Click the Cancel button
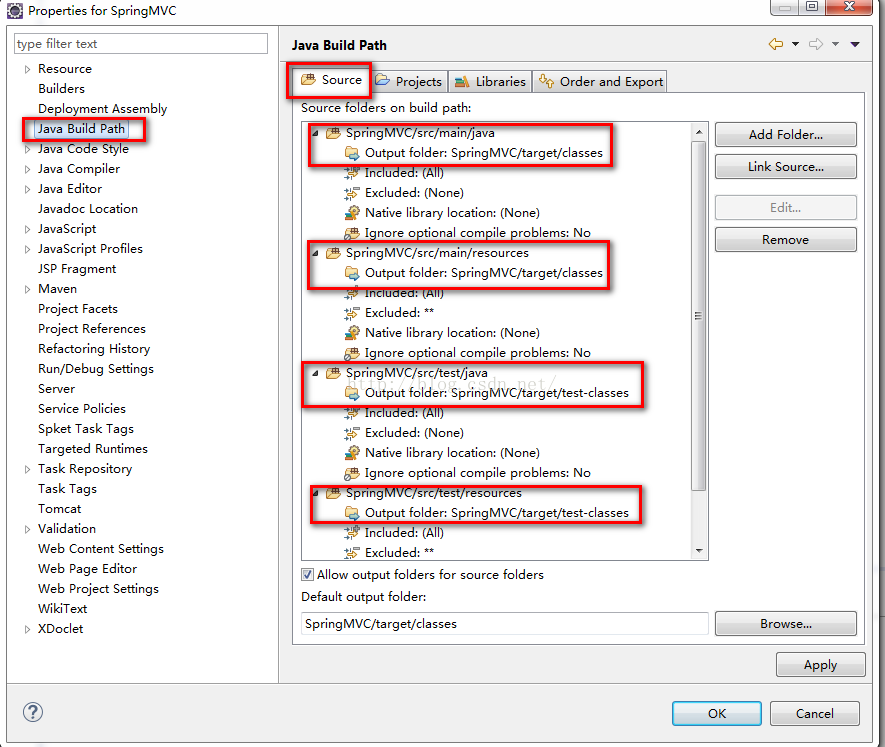The height and width of the screenshot is (747, 885). (x=814, y=713)
